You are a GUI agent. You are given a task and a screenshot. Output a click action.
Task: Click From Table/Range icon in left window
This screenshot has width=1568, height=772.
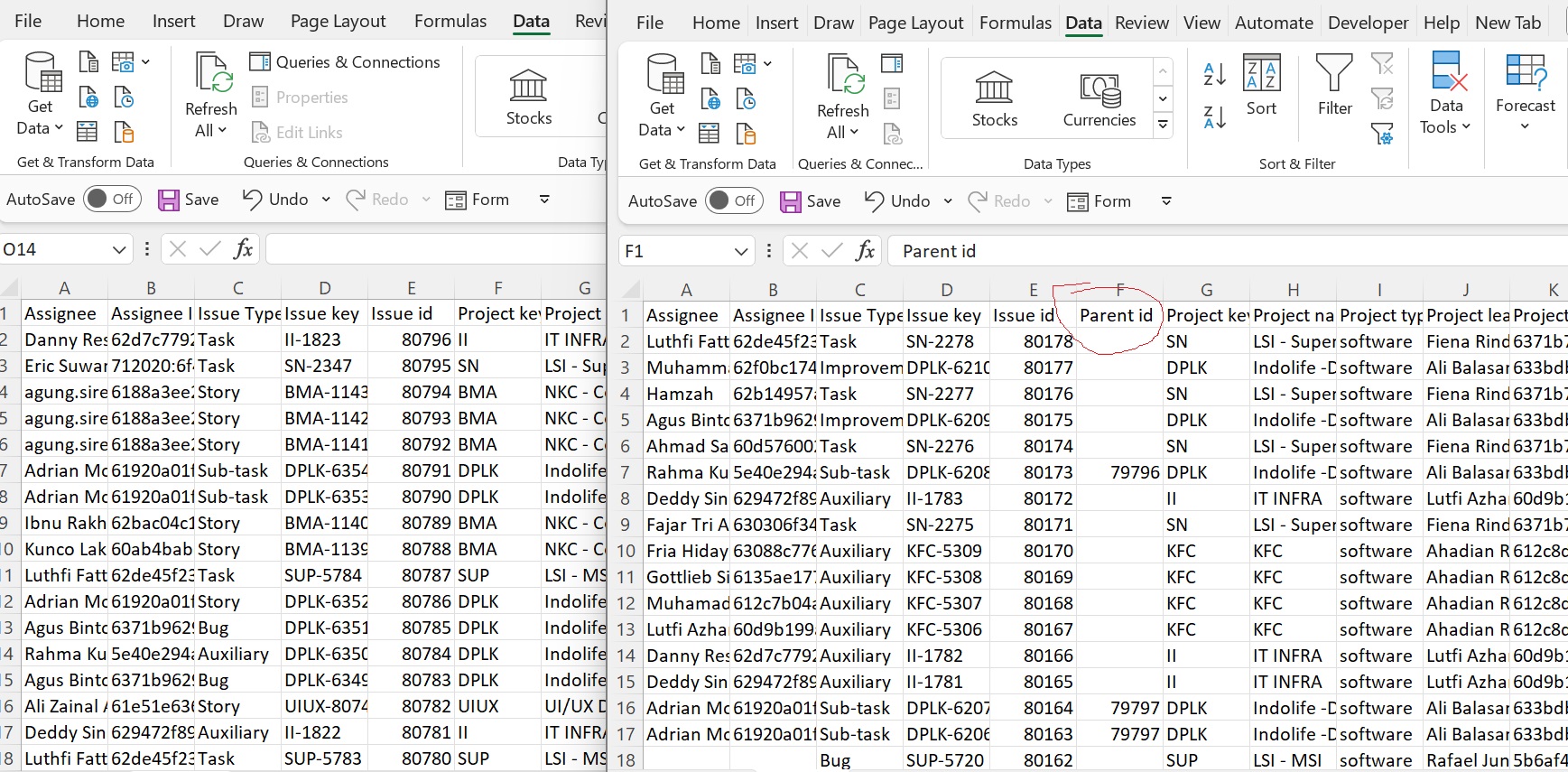(x=88, y=132)
